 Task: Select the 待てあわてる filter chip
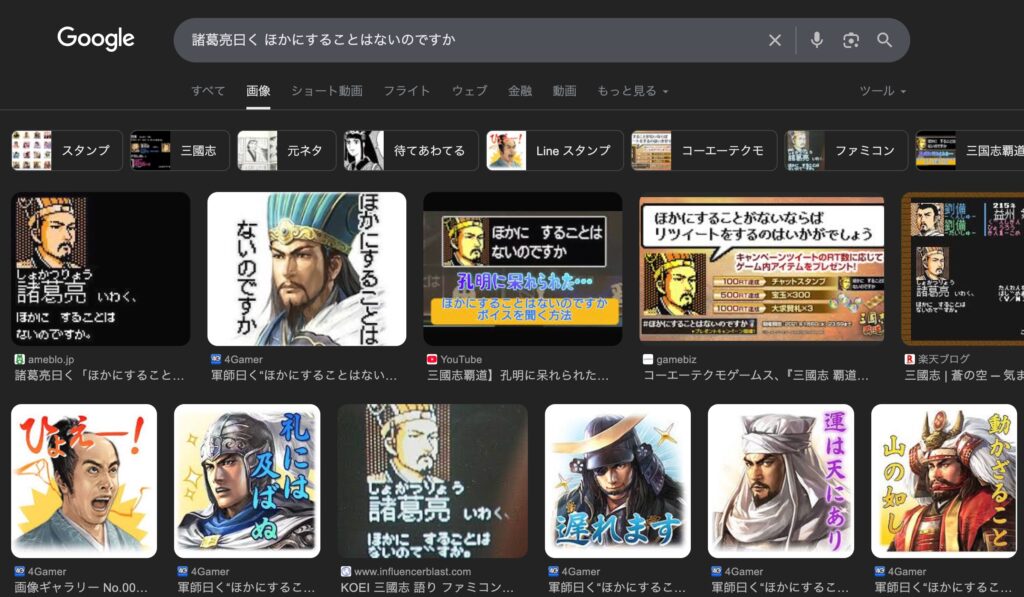(x=409, y=151)
